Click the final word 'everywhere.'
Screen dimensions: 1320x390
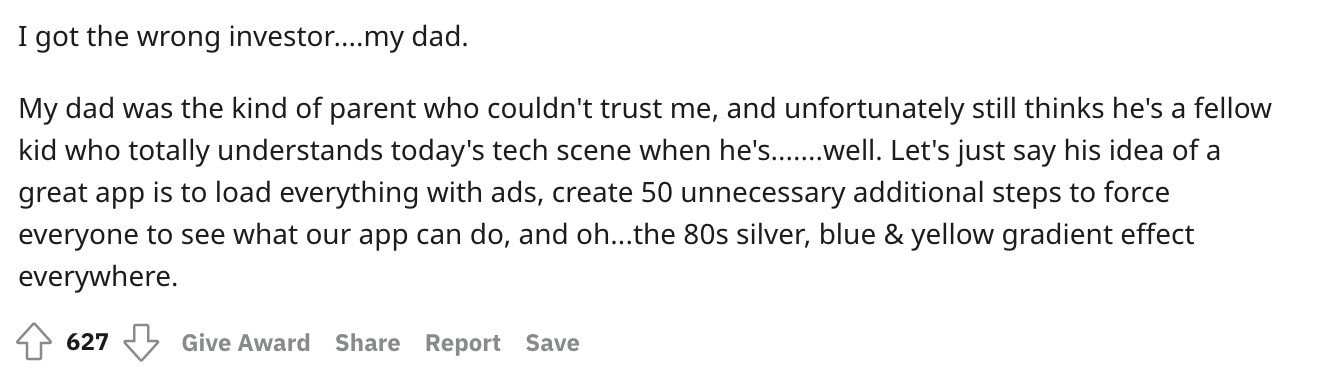pyautogui.click(x=98, y=278)
